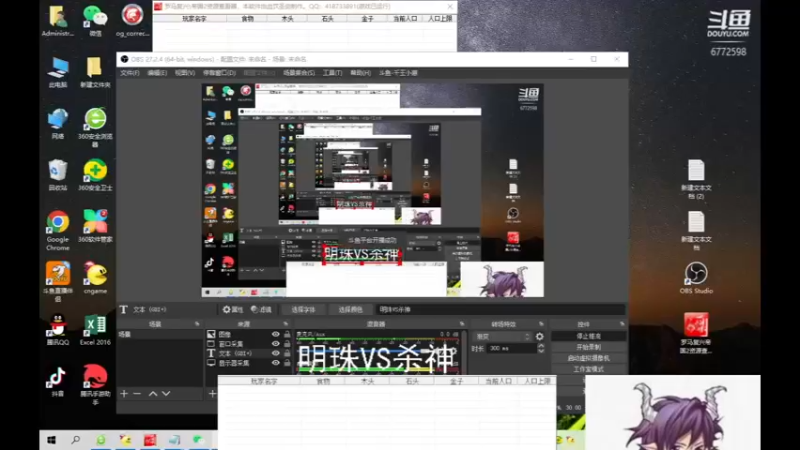Open the 新建文件夹 folder on desktop
The image size is (800, 450).
pyautogui.click(x=95, y=72)
